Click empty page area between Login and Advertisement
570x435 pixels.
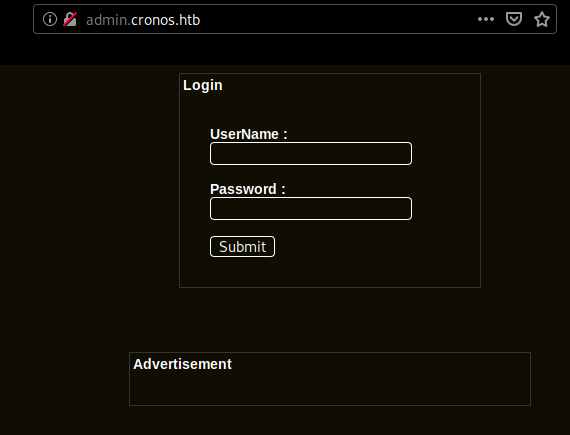pyautogui.click(x=330, y=320)
